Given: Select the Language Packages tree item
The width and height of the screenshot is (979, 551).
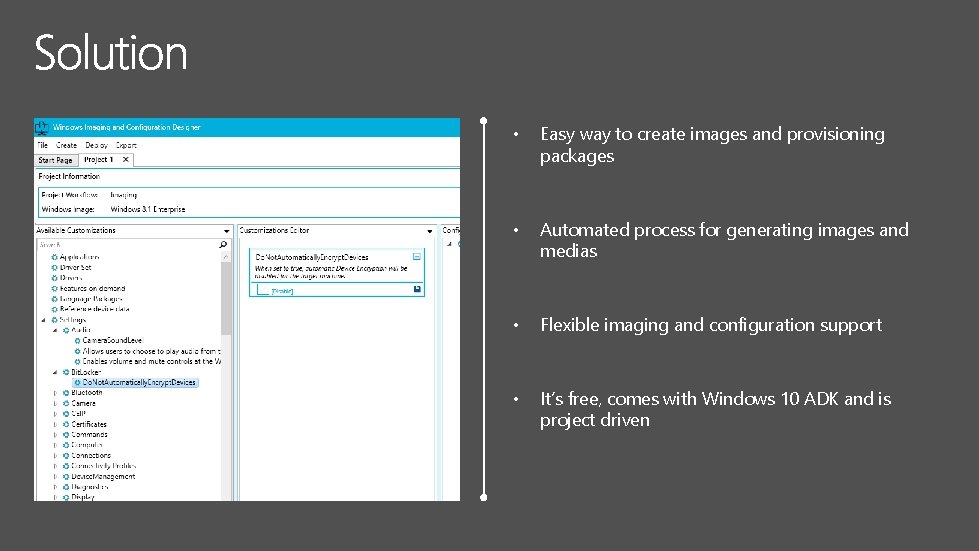Looking at the screenshot, I should pos(91,299).
